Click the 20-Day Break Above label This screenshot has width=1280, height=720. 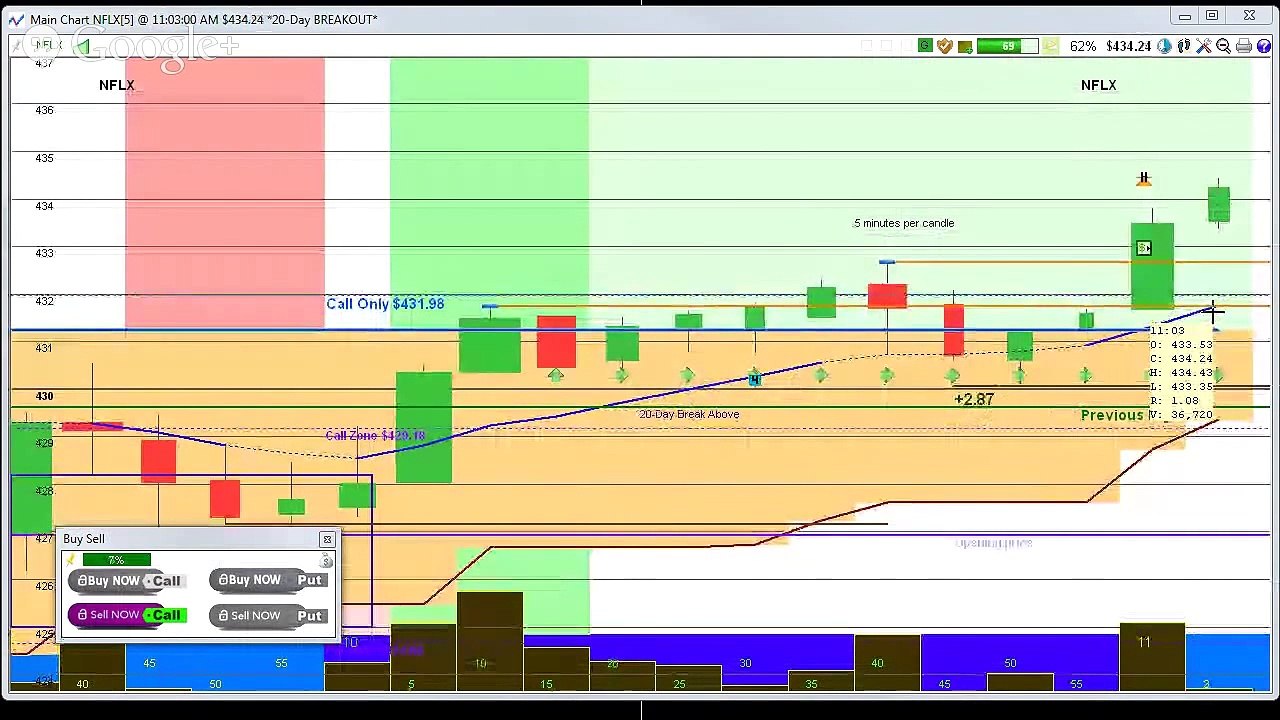pos(689,414)
